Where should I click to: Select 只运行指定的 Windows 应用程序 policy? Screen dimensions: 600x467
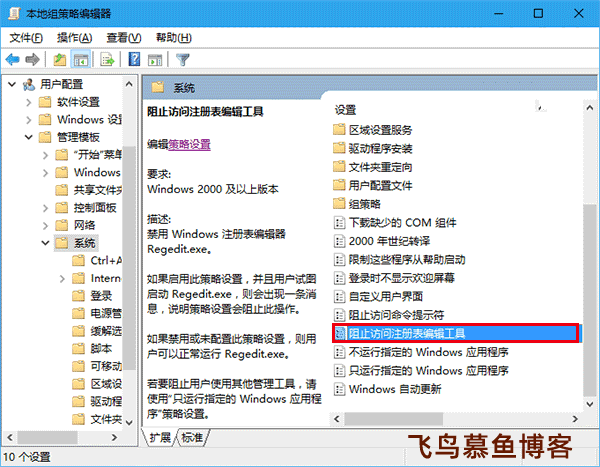422,371
